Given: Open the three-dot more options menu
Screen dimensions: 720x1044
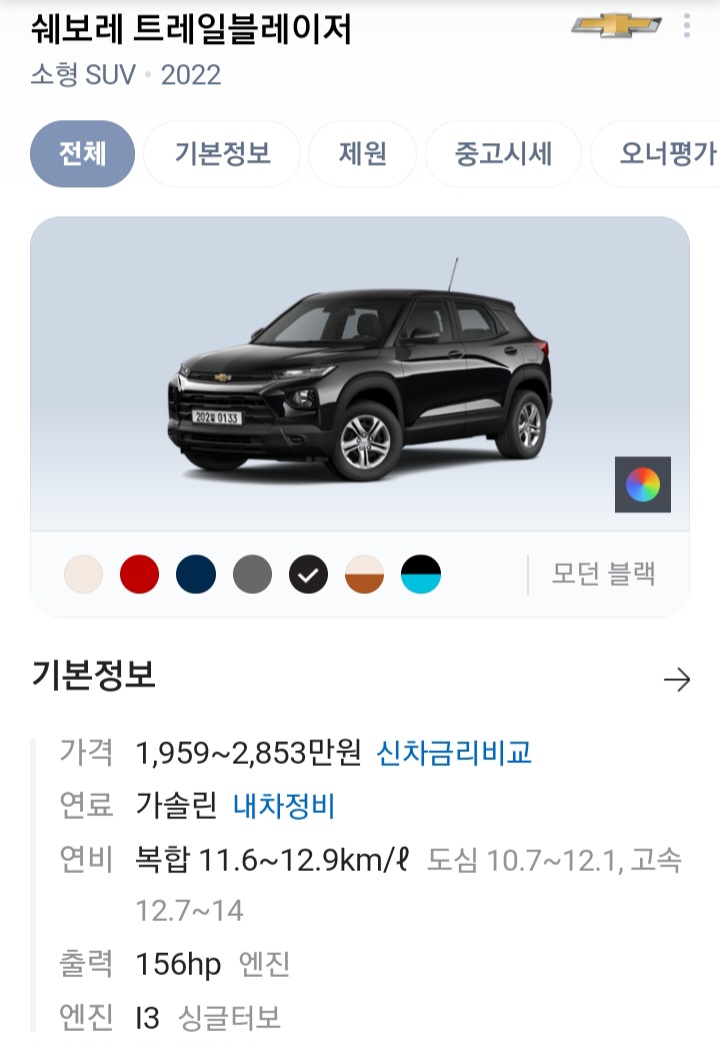Looking at the screenshot, I should pyautogui.click(x=687, y=27).
